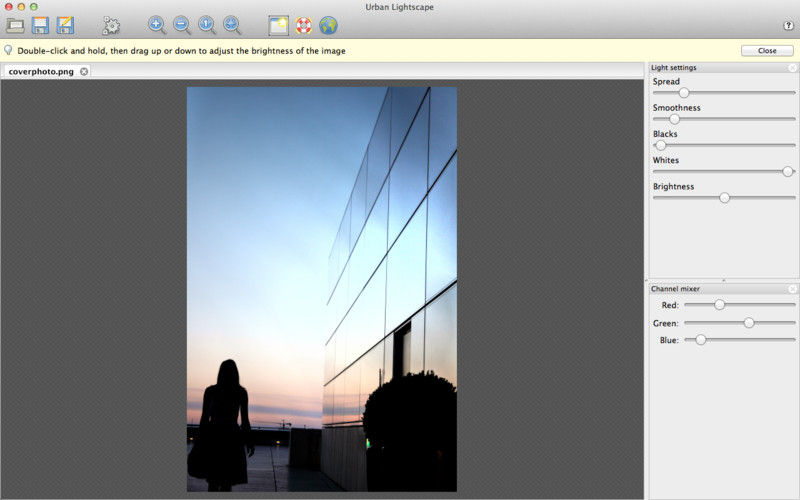Adjust the Whites slider handle
800x500 pixels.
[788, 171]
